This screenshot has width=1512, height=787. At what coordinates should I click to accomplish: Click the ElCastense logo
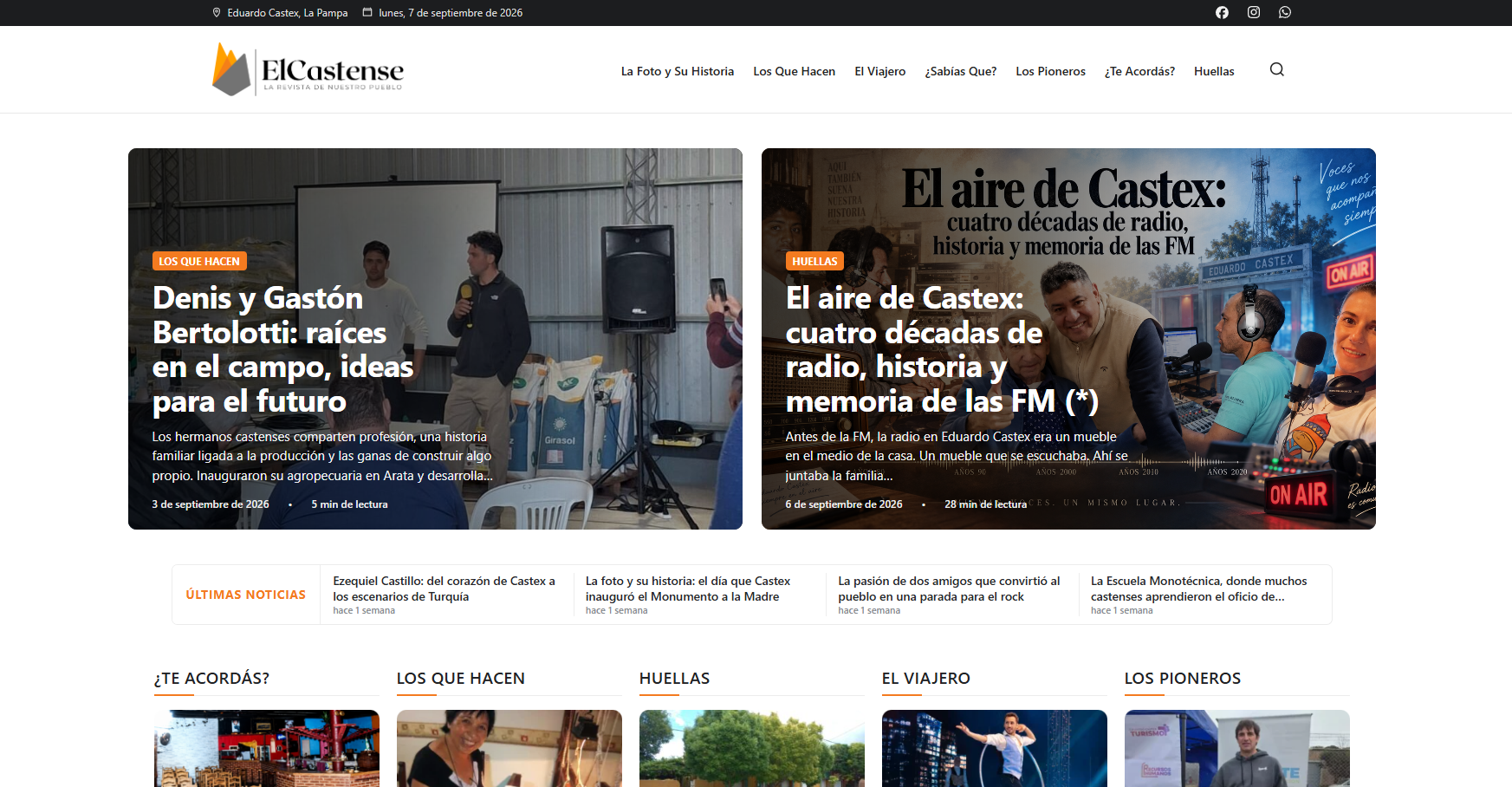(x=308, y=69)
